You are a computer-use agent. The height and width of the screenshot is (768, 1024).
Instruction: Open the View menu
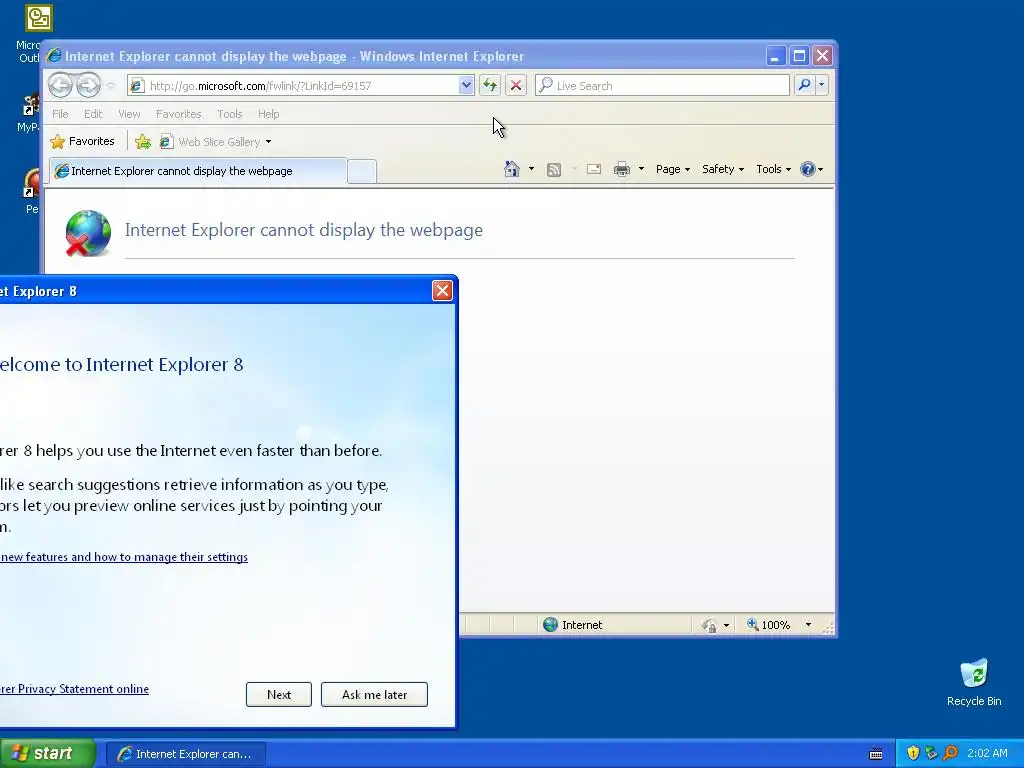pyautogui.click(x=129, y=114)
